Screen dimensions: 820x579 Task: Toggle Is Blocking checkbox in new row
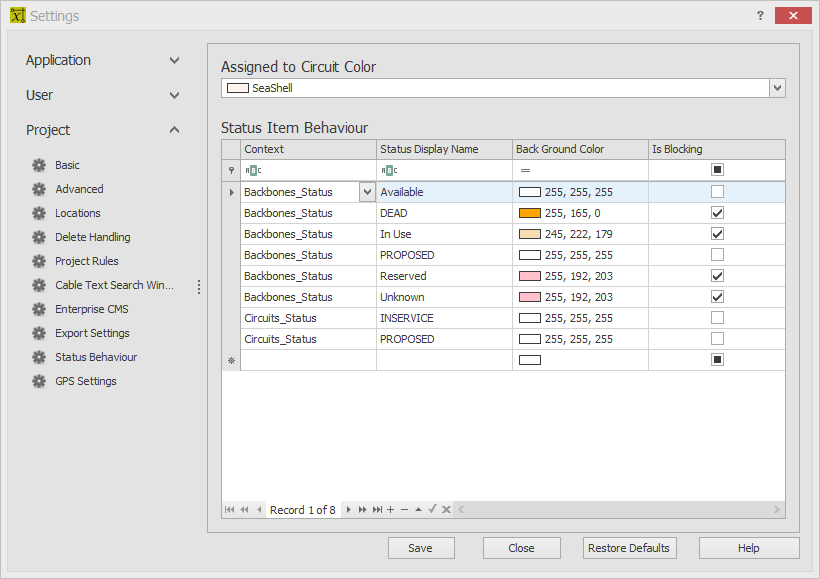(x=718, y=360)
